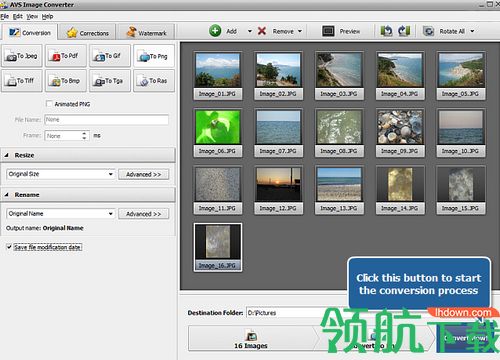Rotate image counterclockwise icon
This screenshot has width=500, height=360.
coord(387,31)
